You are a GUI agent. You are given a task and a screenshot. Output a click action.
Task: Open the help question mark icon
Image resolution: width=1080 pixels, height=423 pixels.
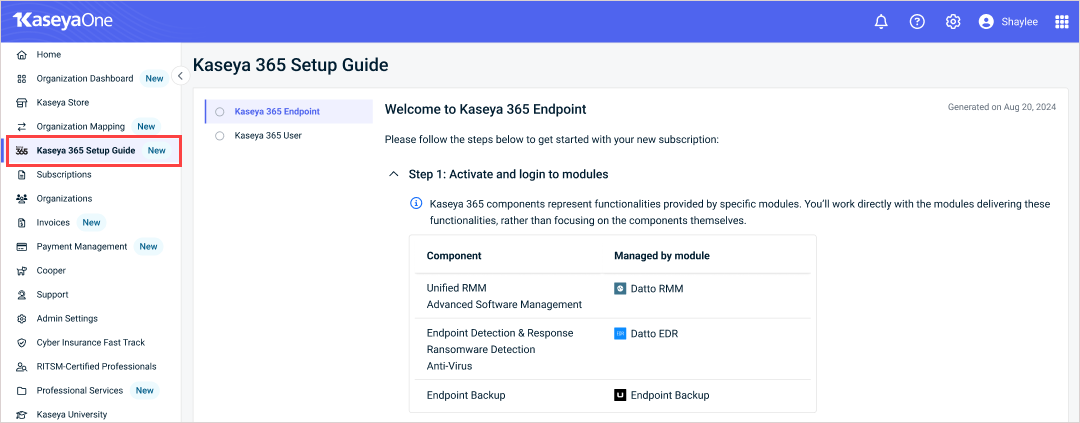pos(917,22)
